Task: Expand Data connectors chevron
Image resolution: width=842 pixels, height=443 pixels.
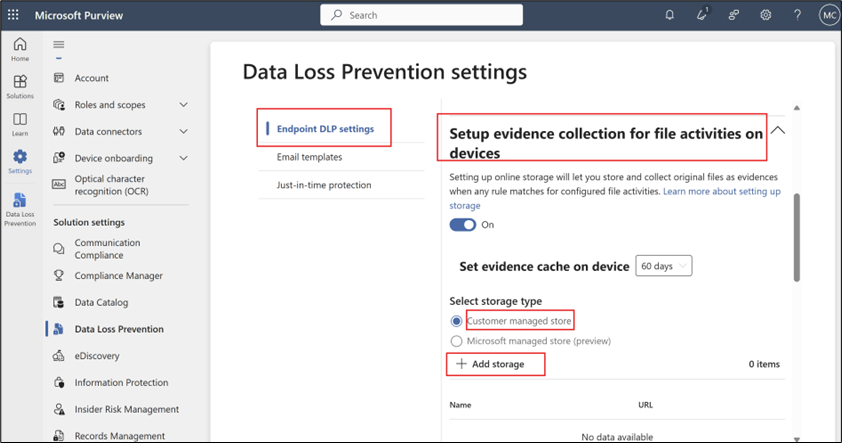Action: tap(184, 132)
